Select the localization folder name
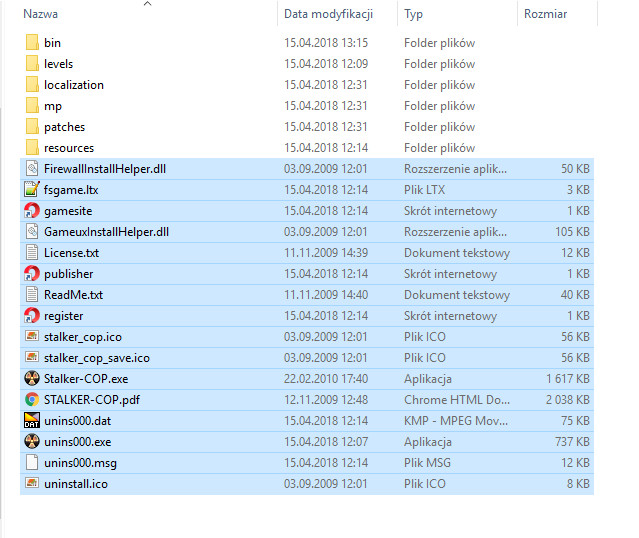Viewport: 639px width, 538px height. 74,85
